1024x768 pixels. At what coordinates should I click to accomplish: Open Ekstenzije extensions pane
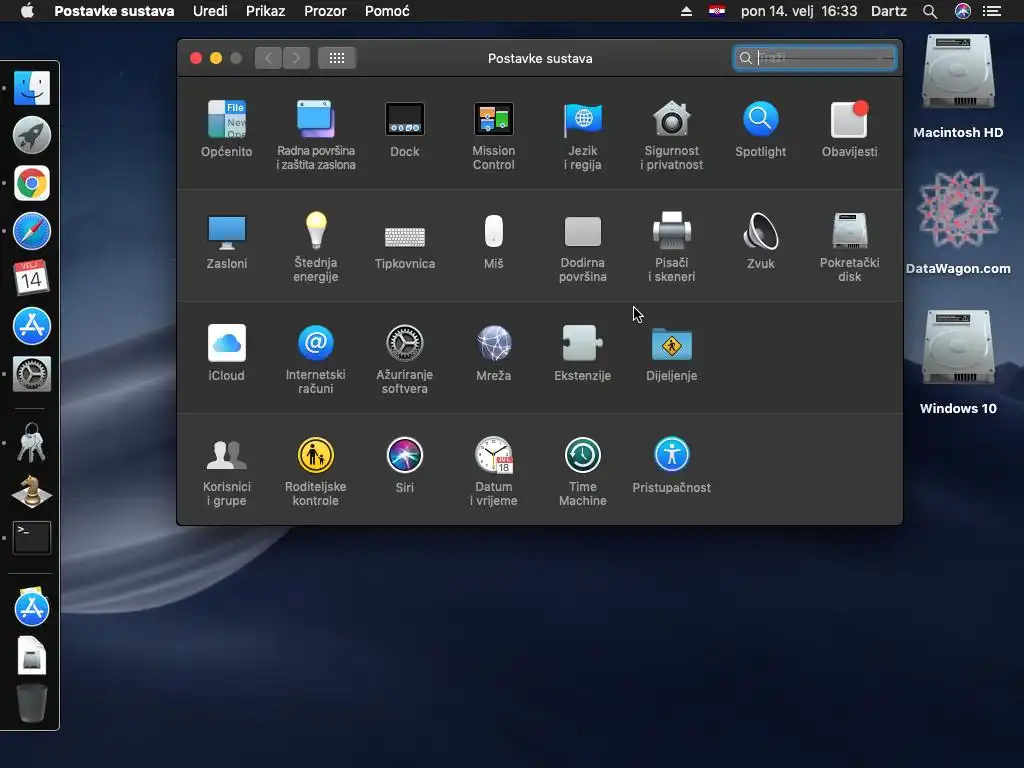(583, 353)
